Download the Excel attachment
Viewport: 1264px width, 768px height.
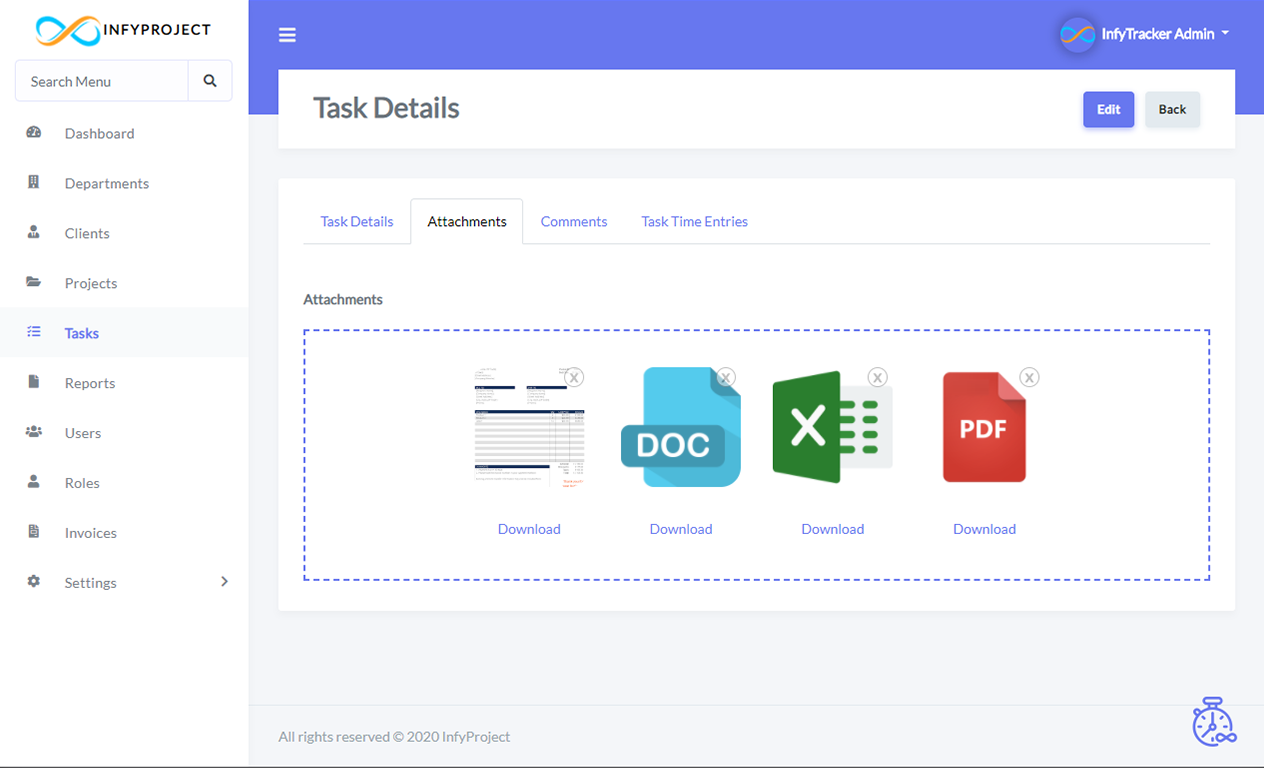click(x=832, y=528)
